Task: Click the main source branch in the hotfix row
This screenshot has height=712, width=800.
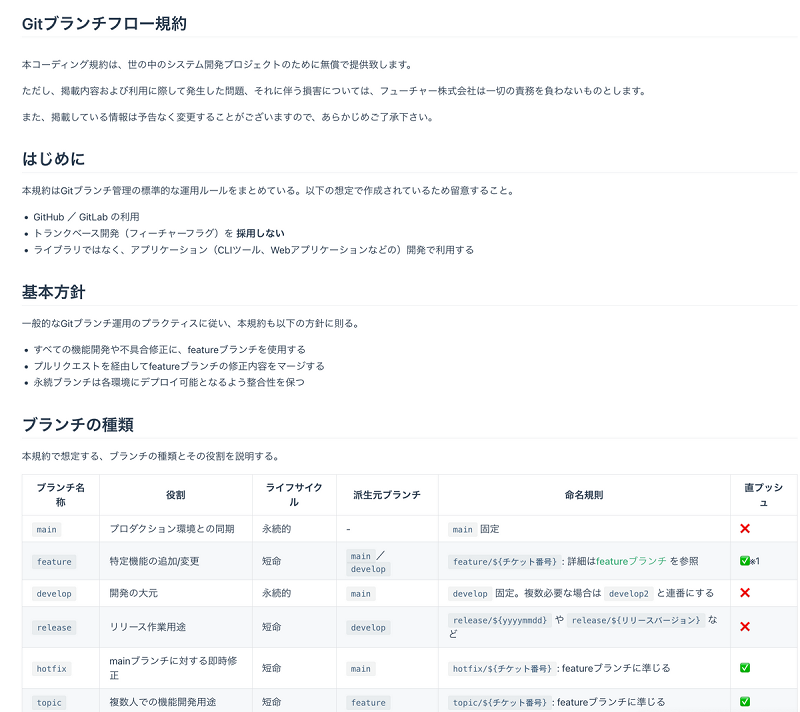Action: [x=361, y=669]
